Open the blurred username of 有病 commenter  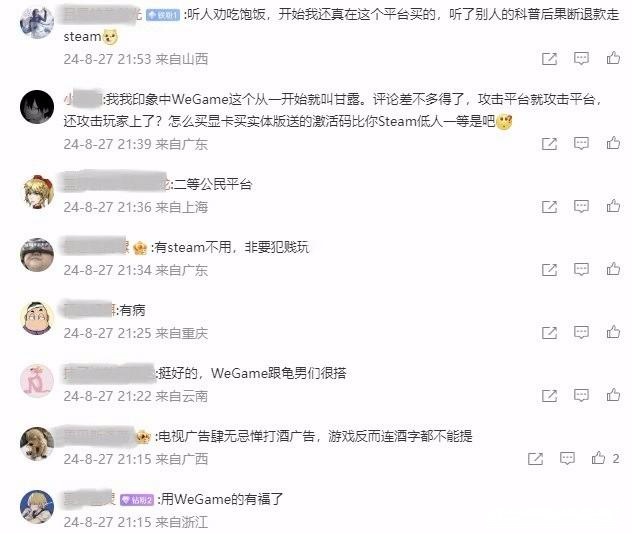pyautogui.click(x=89, y=310)
